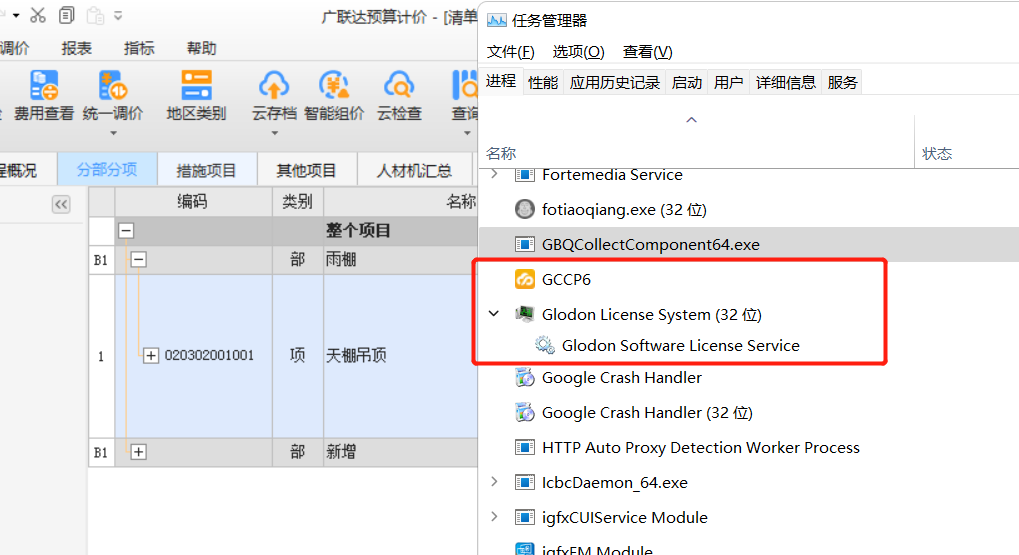Select the 雨棚 name cell
This screenshot has height=555, width=1019.
(x=400, y=259)
